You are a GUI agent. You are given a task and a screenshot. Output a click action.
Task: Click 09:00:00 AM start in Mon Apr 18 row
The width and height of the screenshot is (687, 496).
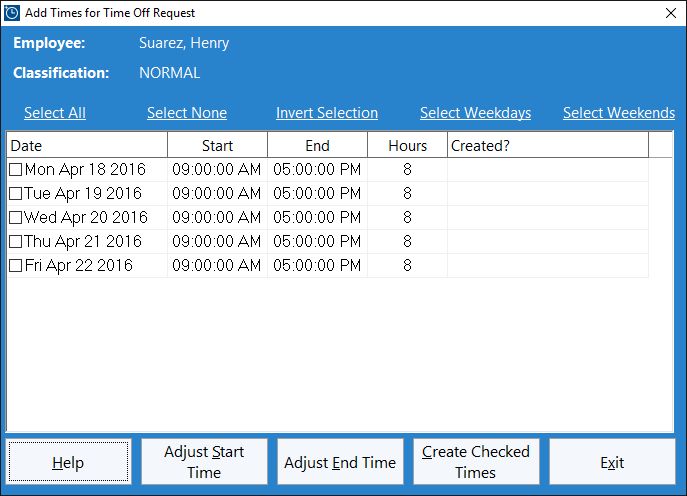click(216, 170)
